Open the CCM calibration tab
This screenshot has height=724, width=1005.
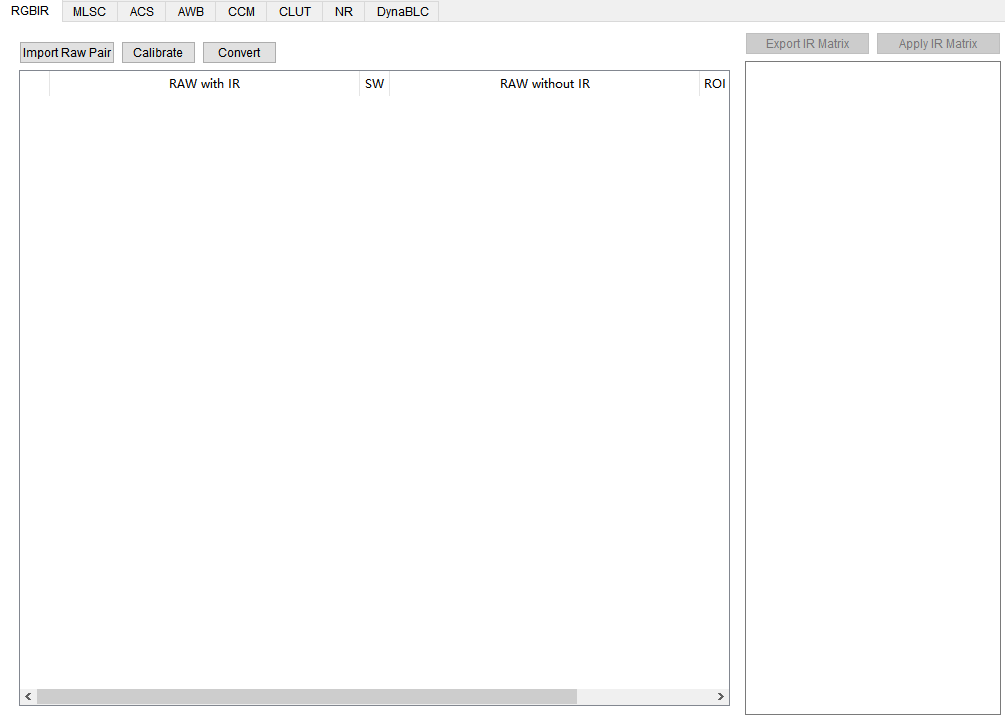[x=241, y=12]
